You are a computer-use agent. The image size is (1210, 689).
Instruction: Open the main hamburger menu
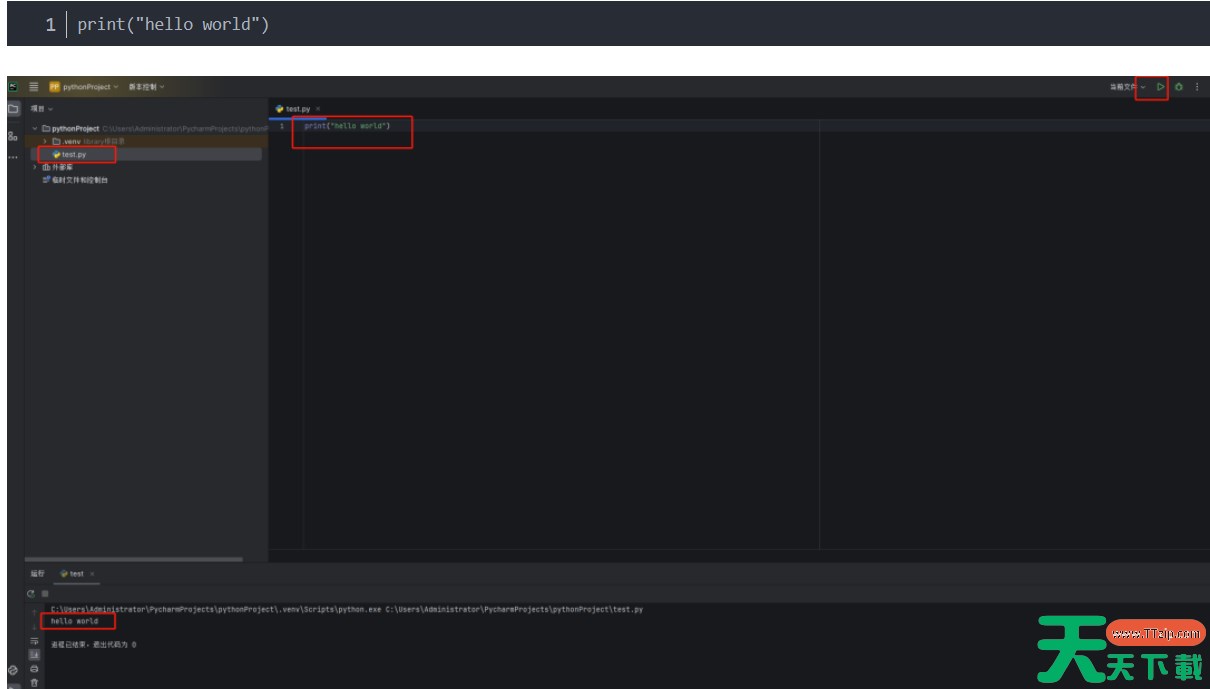click(34, 87)
